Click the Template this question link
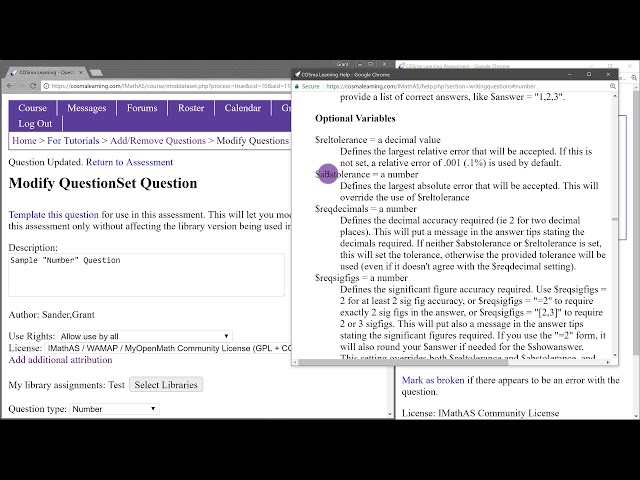The height and width of the screenshot is (480, 640). tap(53, 215)
